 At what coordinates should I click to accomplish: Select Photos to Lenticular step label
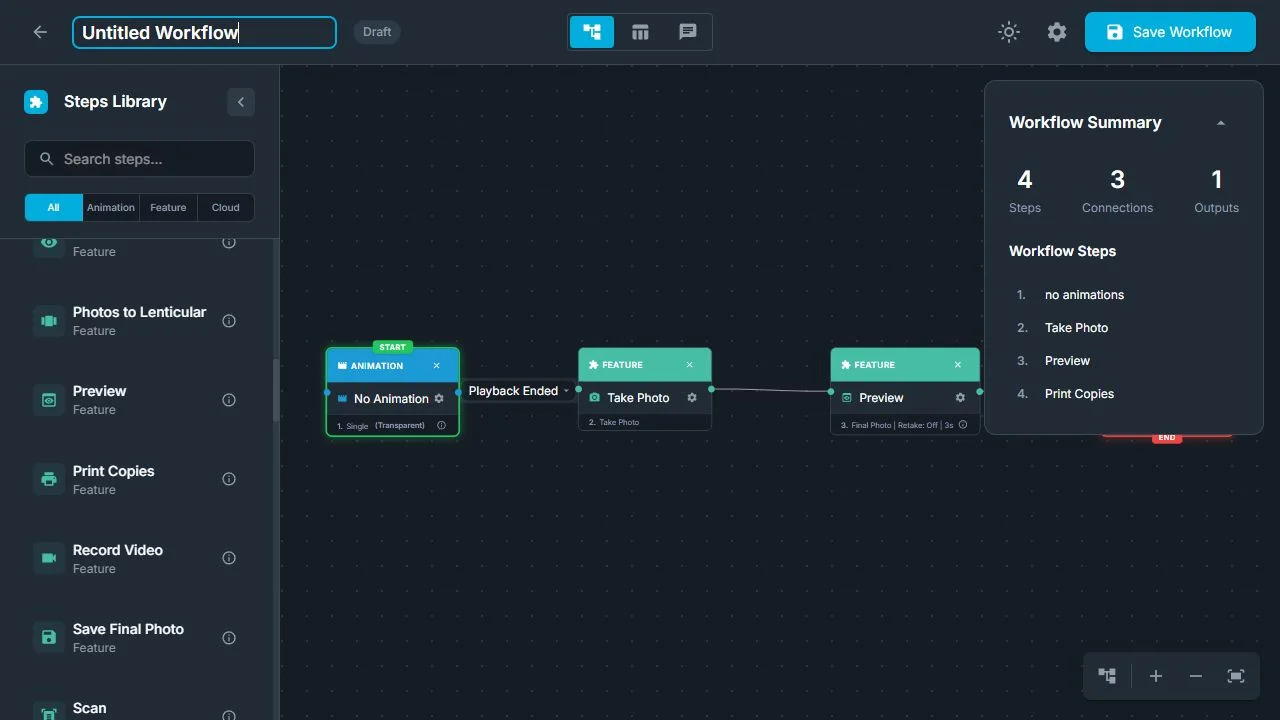tap(139, 312)
